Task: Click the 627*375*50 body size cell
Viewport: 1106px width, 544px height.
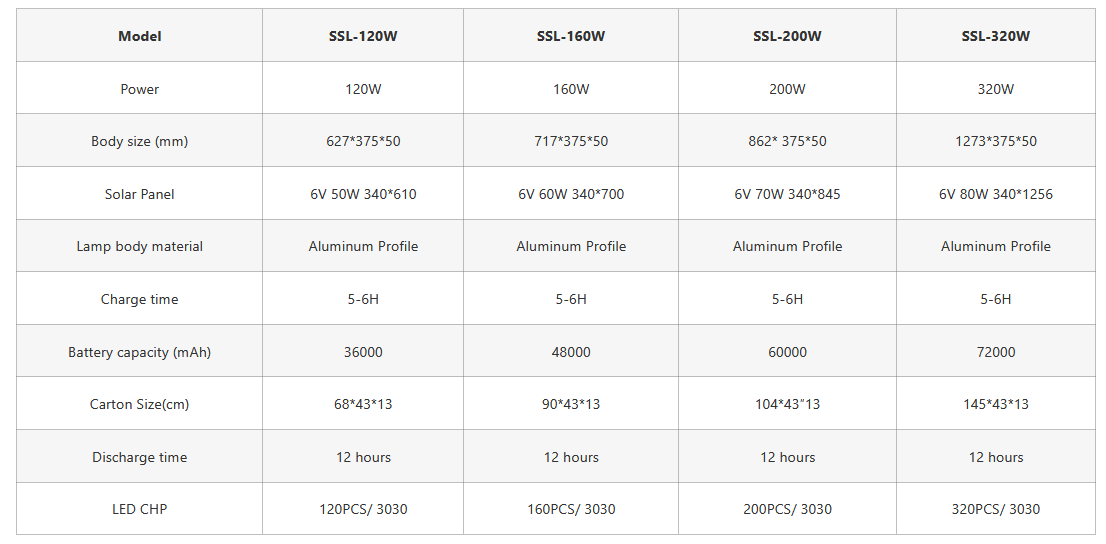Action: 363,141
